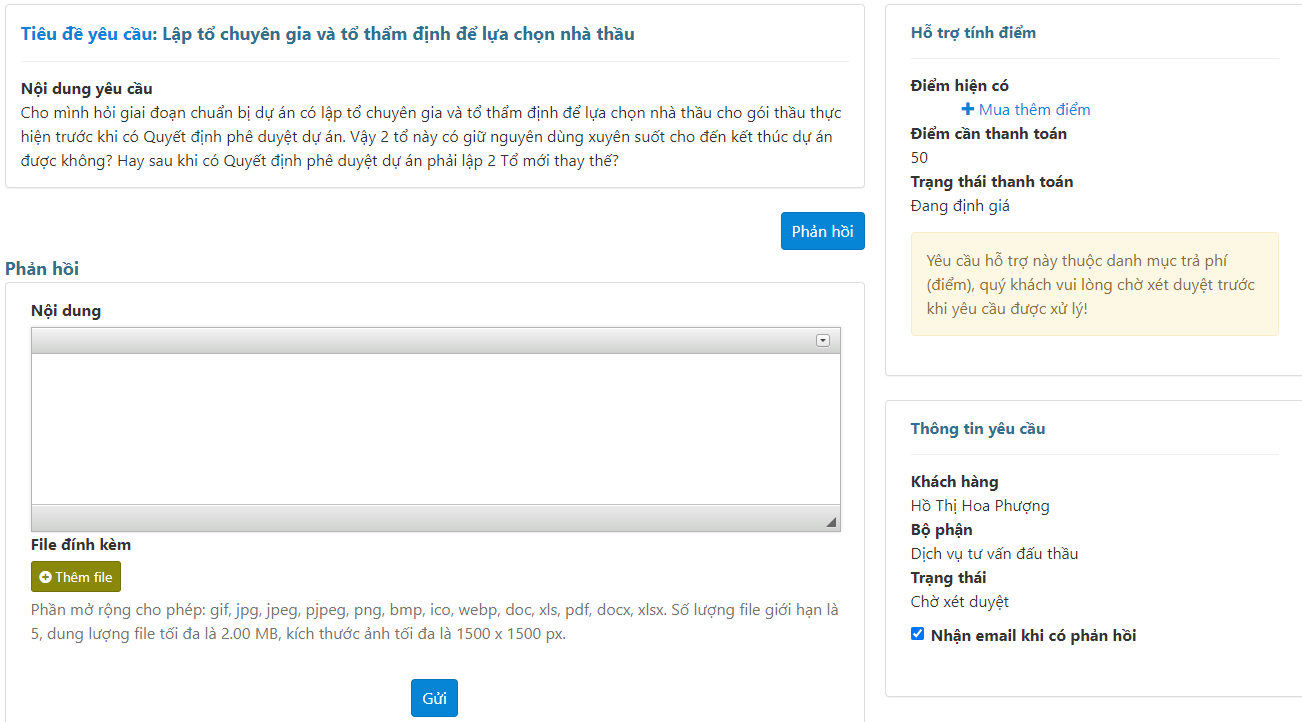Viewport: 1302px width, 722px height.
Task: Open the Mua thêm điểm link
Action: (x=1034, y=110)
